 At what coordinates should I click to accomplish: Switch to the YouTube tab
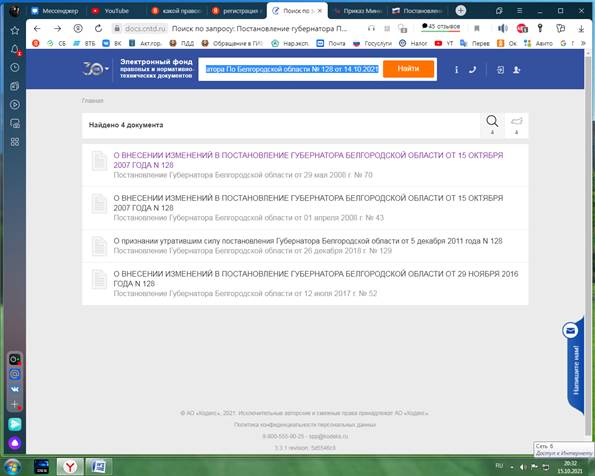tap(112, 11)
